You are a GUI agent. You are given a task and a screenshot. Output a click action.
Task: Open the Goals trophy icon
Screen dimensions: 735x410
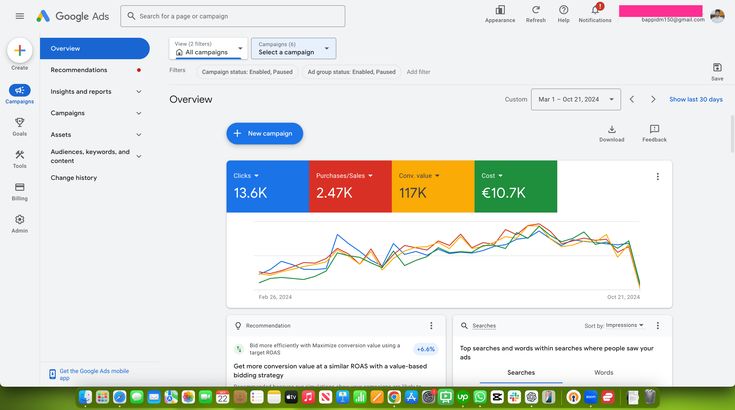[x=20, y=123]
